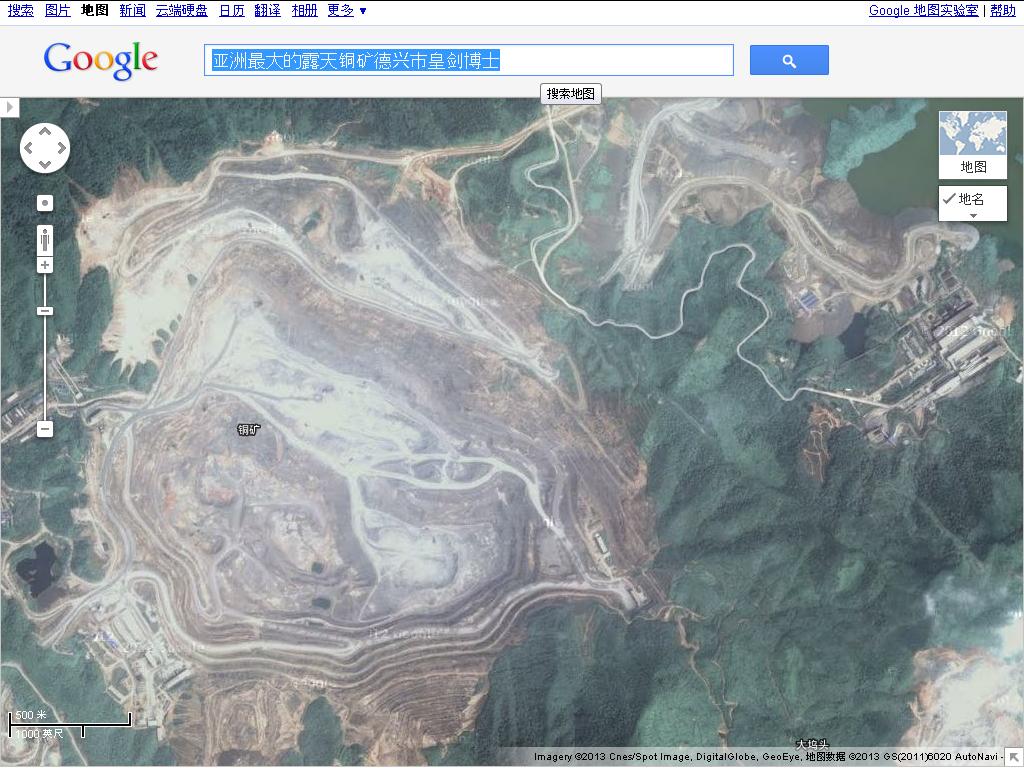Pan the map right with the right arrow

61,149
